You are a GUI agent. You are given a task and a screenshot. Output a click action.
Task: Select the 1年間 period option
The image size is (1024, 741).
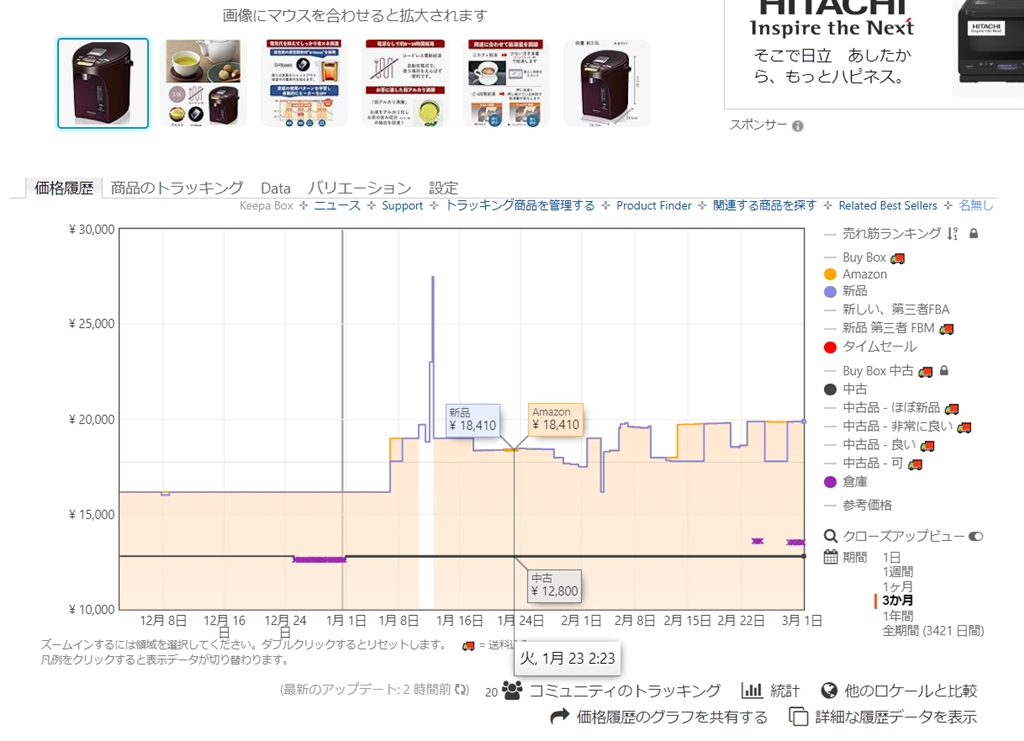pos(897,616)
